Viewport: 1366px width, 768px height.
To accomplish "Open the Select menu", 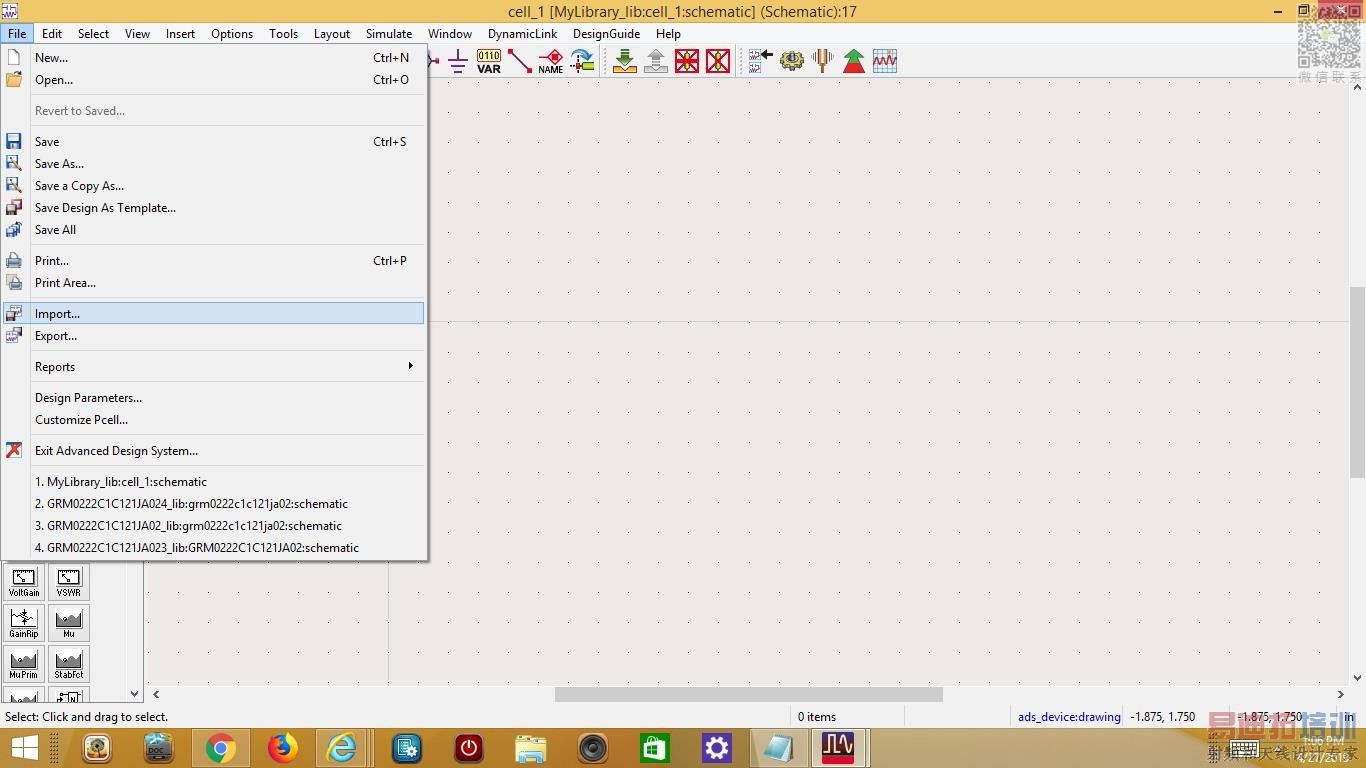I will [x=93, y=33].
